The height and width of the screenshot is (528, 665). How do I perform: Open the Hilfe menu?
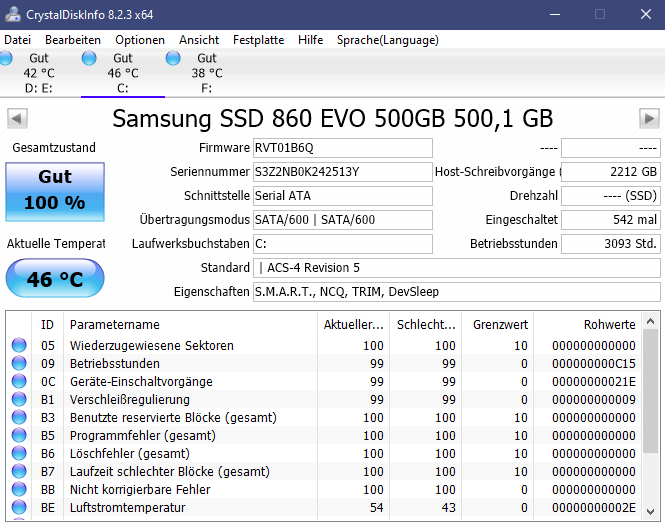310,40
